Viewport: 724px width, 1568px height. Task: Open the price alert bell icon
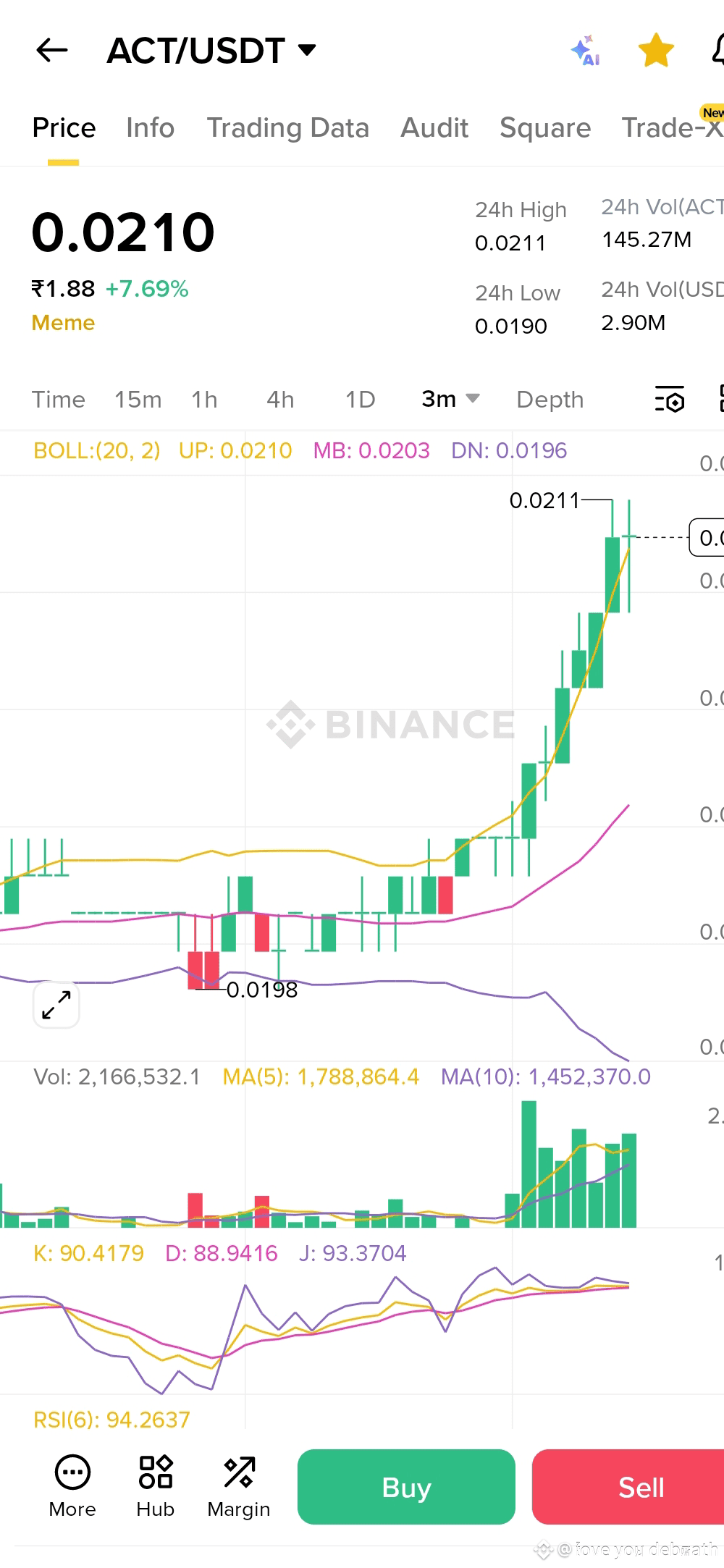[x=717, y=50]
